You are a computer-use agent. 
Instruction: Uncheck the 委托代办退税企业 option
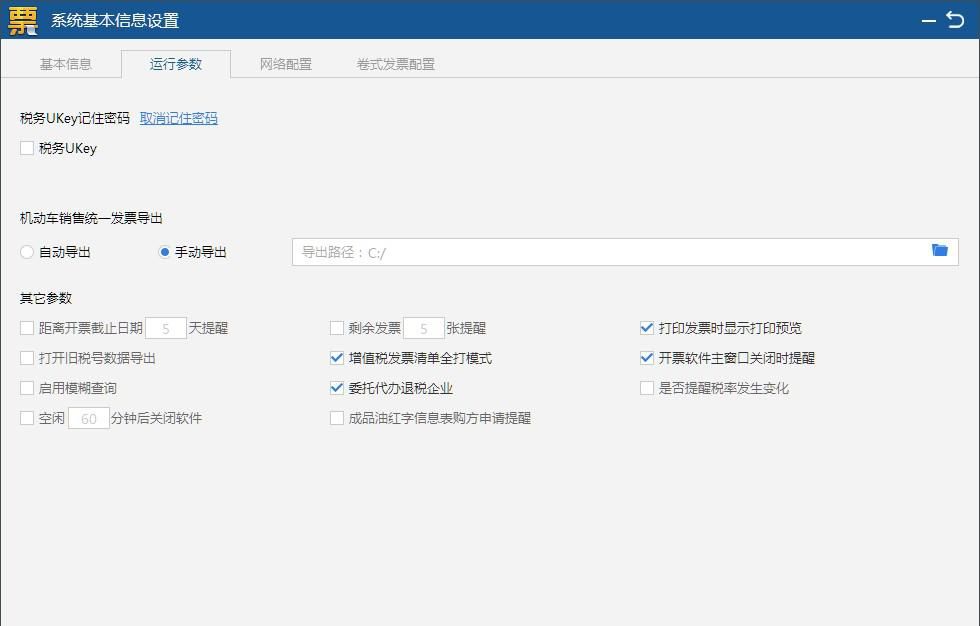[337, 388]
